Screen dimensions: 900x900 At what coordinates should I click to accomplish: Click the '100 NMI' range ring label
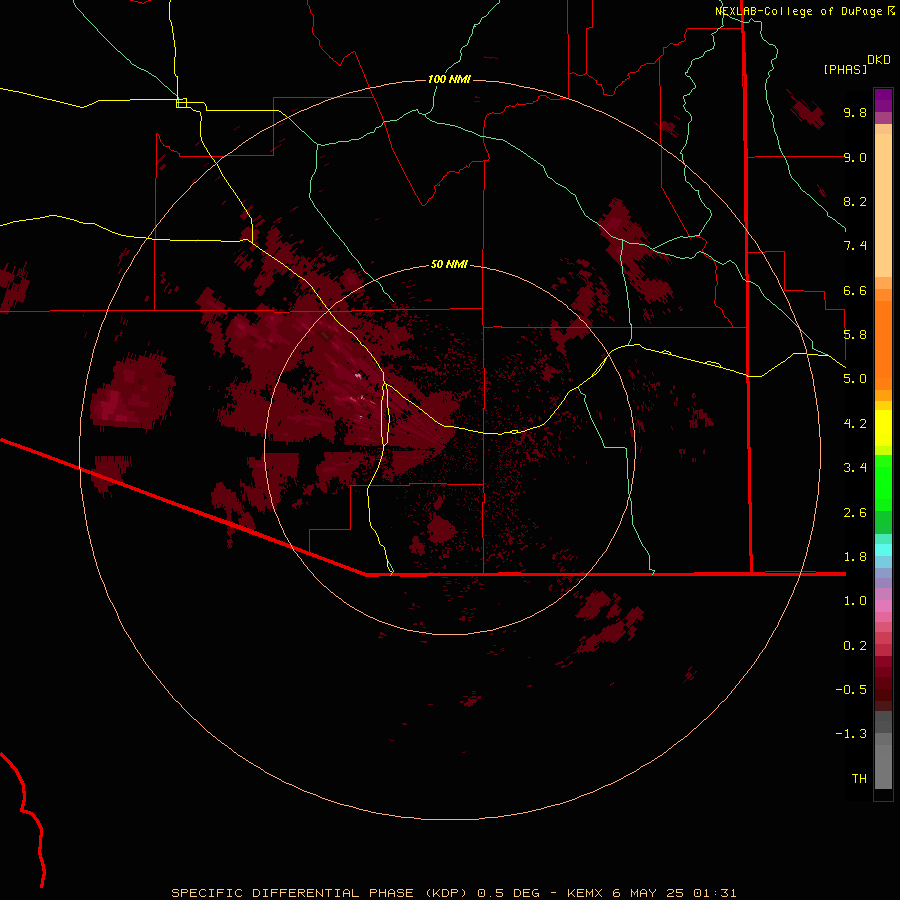click(x=449, y=79)
